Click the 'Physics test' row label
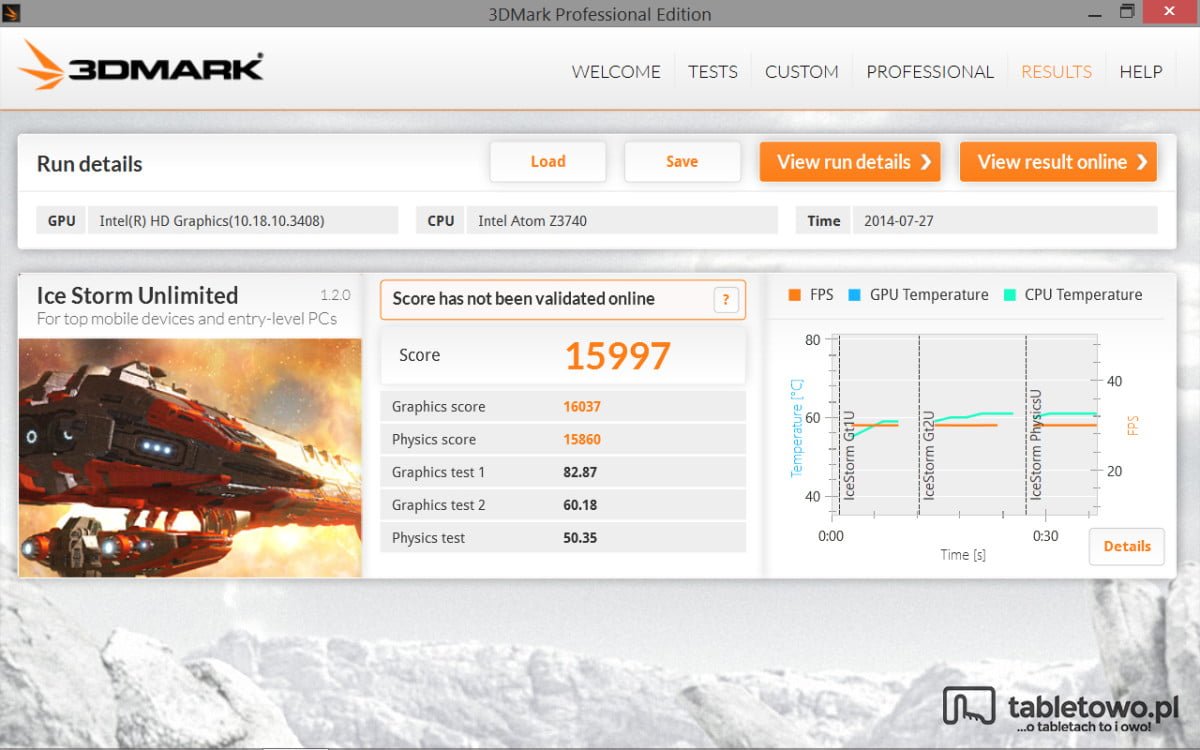This screenshot has height=750, width=1200. click(x=428, y=539)
